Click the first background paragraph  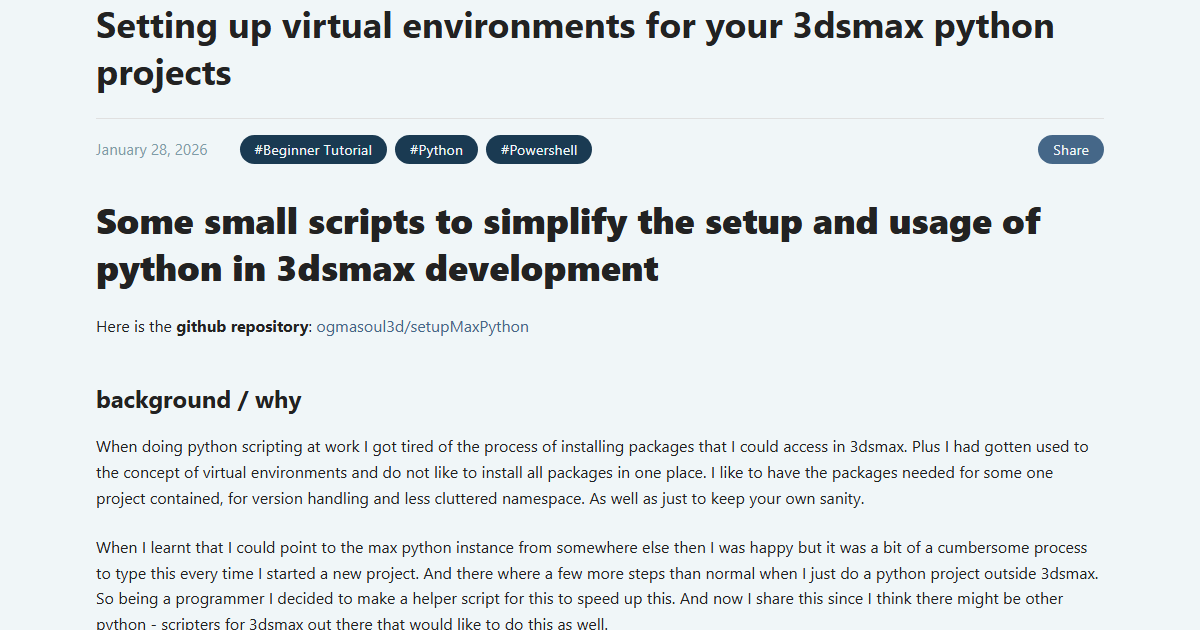[590, 471]
